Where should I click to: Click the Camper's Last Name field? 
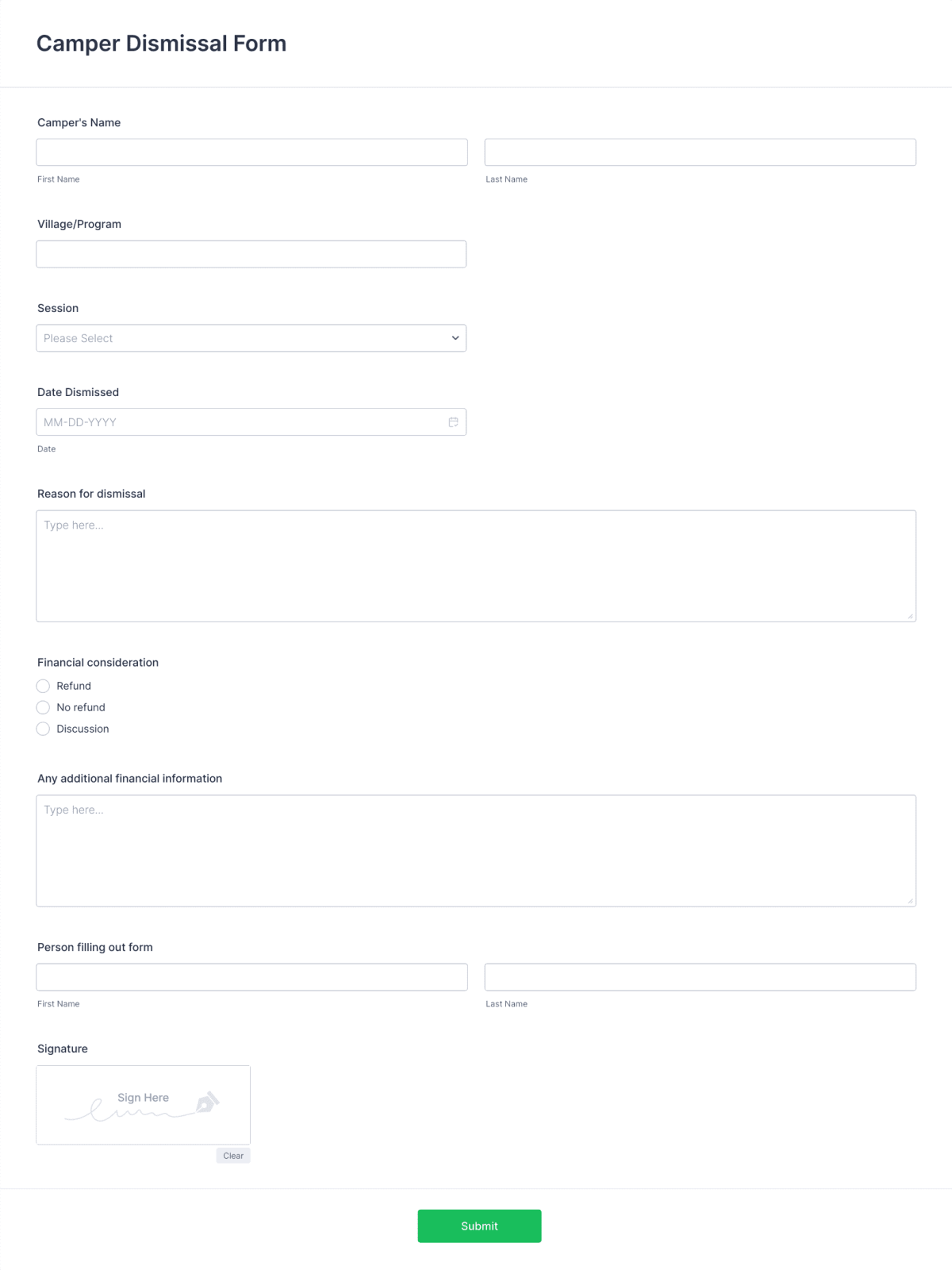pos(700,152)
